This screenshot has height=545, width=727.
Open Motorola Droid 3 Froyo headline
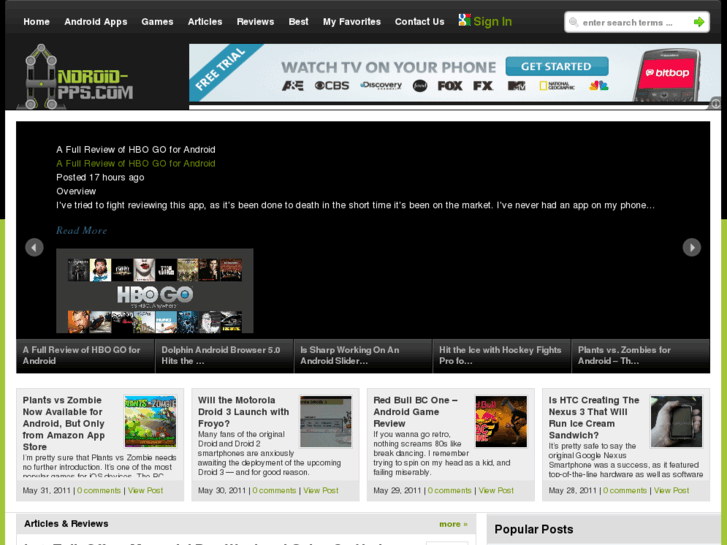click(x=243, y=412)
